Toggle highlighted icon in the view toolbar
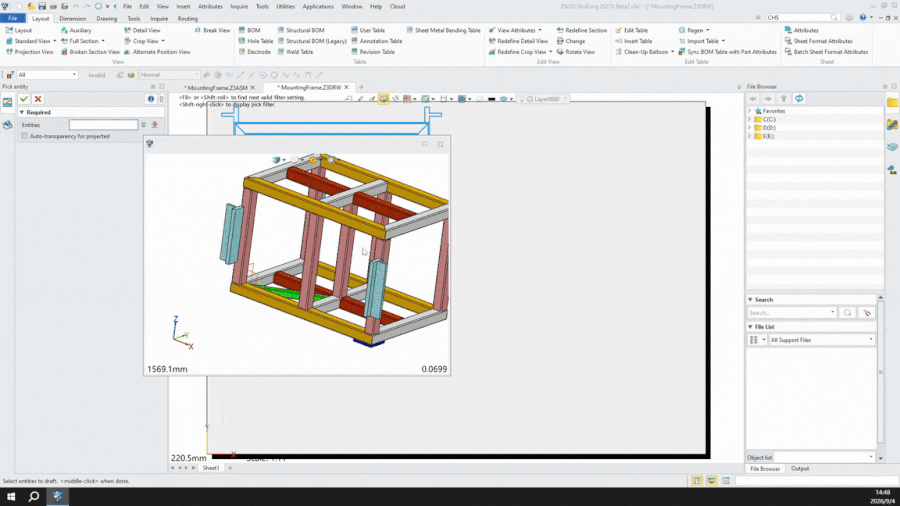This screenshot has height=506, width=900. pyautogui.click(x=383, y=99)
